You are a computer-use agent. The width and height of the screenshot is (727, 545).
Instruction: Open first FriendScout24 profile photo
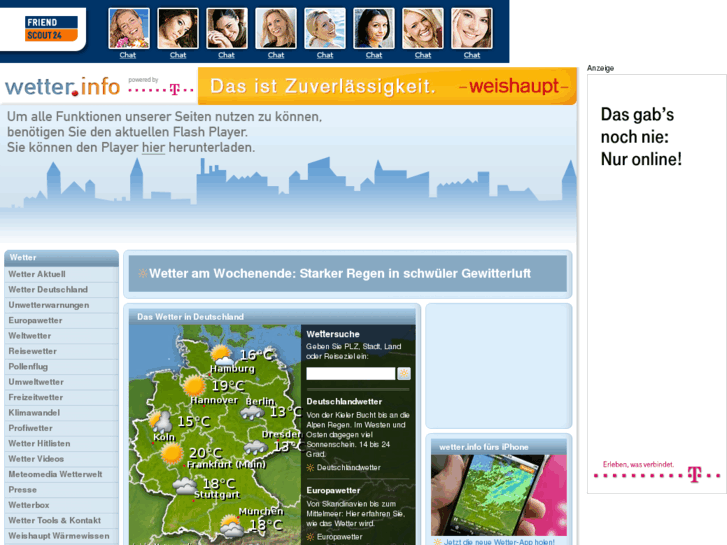pos(129,28)
